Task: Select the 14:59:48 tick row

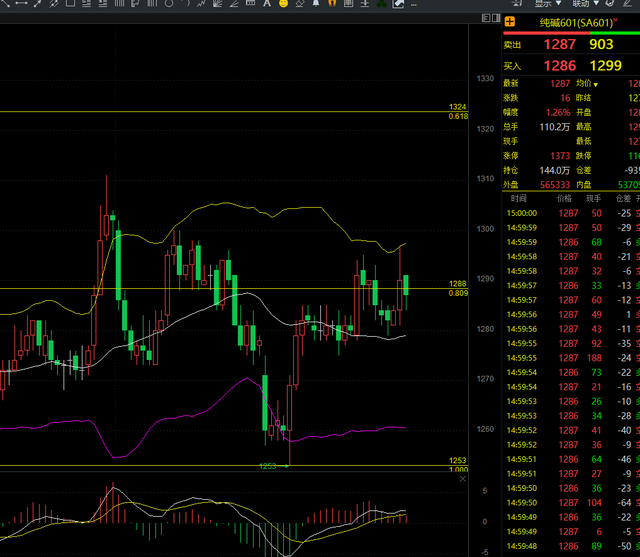Action: (571, 546)
